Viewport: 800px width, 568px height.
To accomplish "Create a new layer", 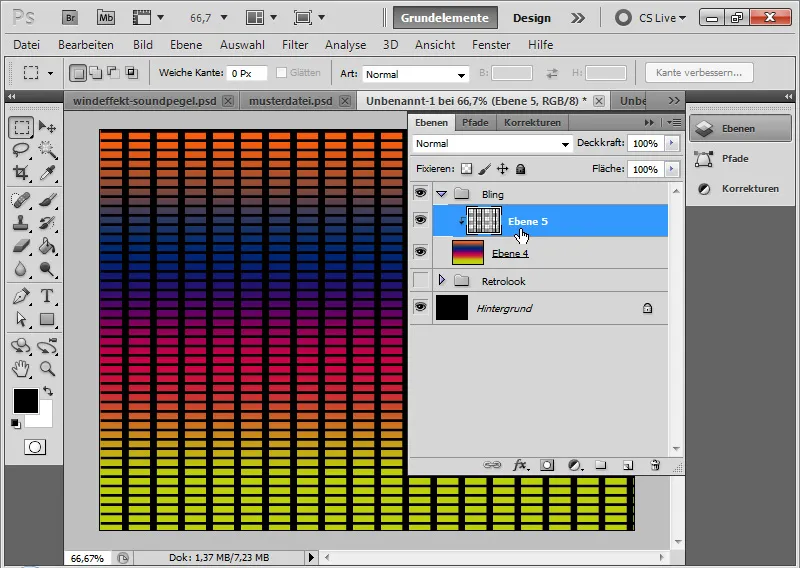I will coord(628,465).
